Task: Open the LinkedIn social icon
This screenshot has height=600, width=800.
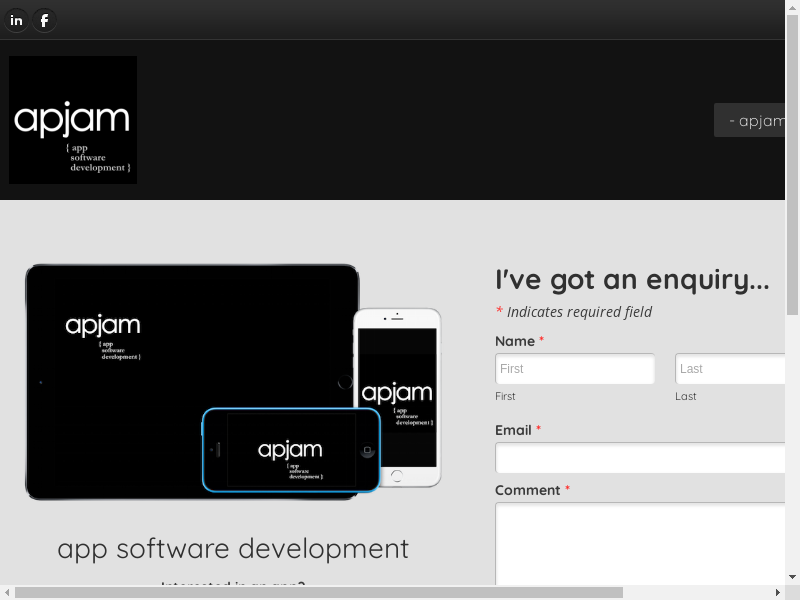Action: (x=16, y=20)
